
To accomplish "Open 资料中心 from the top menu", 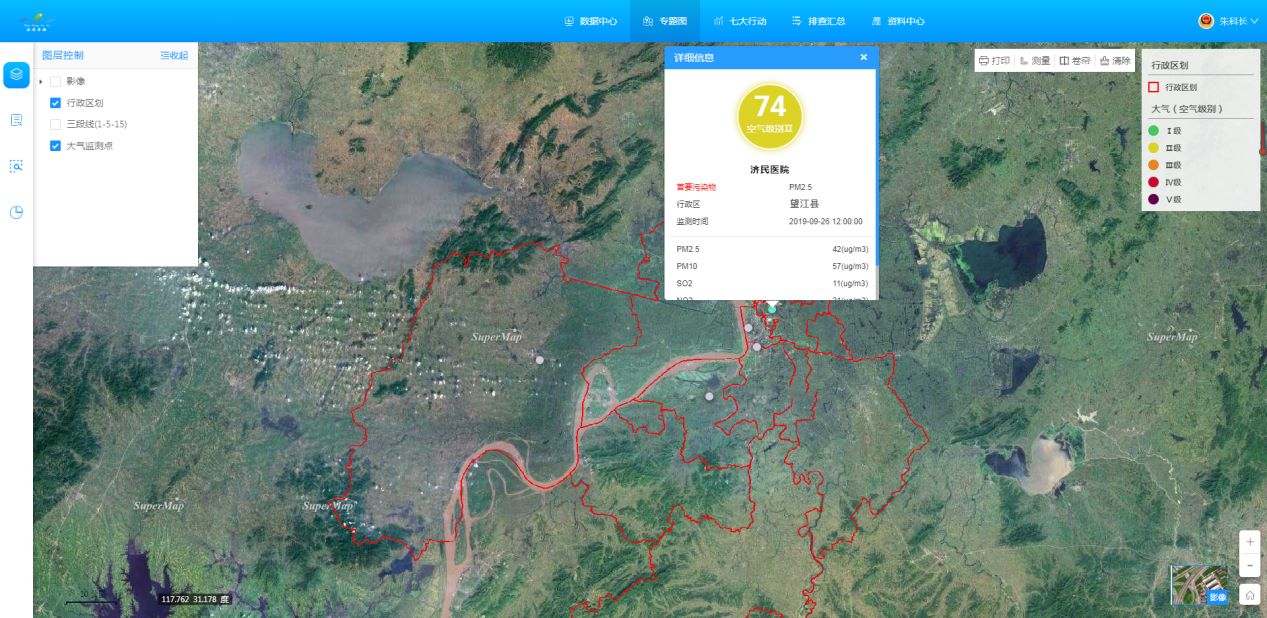I will coord(898,21).
